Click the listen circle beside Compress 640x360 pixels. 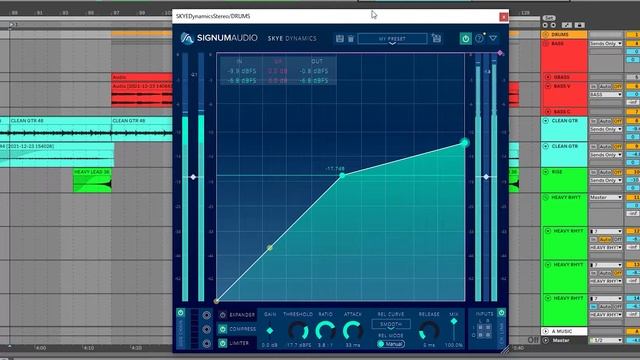tap(207, 329)
